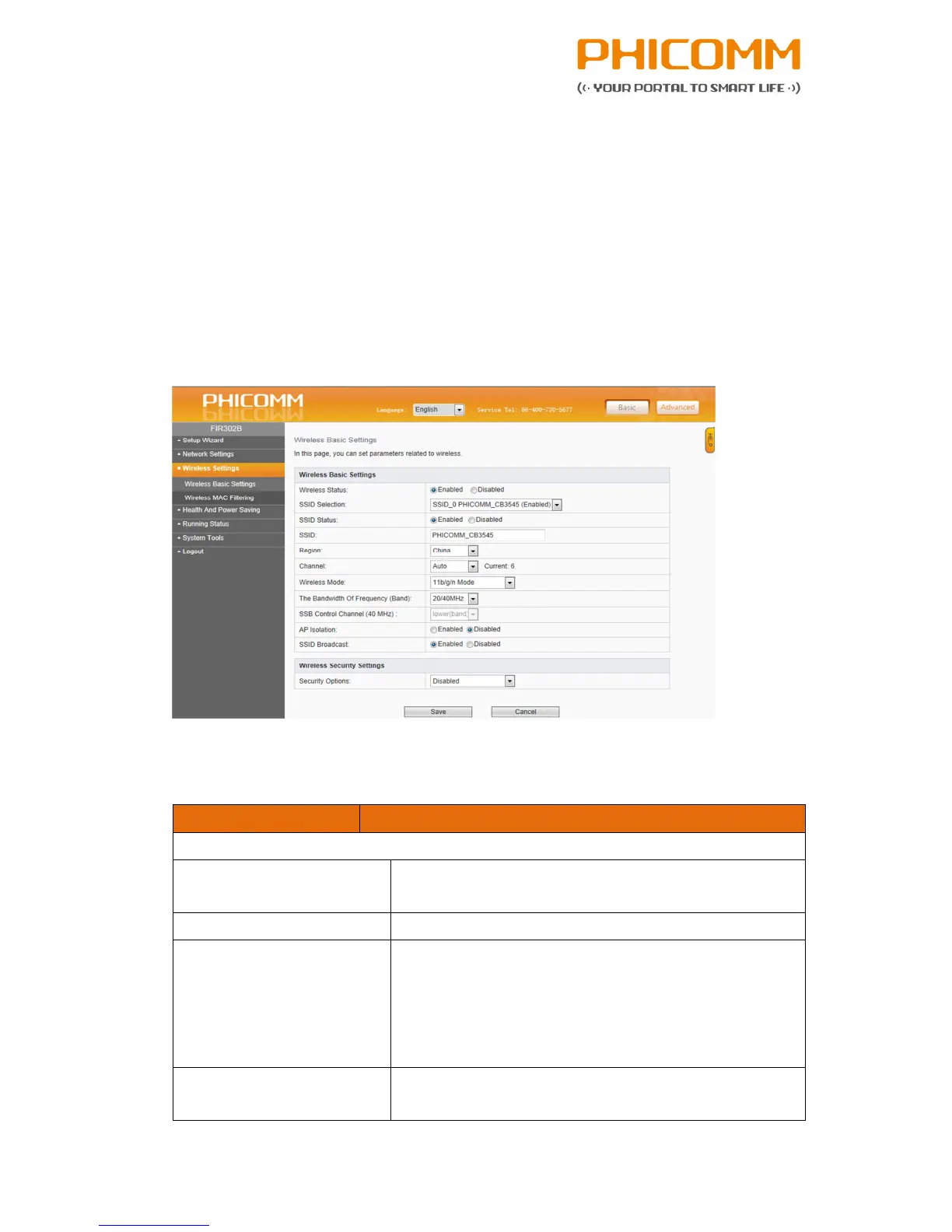Image resolution: width=952 pixels, height=1232 pixels.
Task: Open the SSID Selection dropdown
Action: (496, 505)
